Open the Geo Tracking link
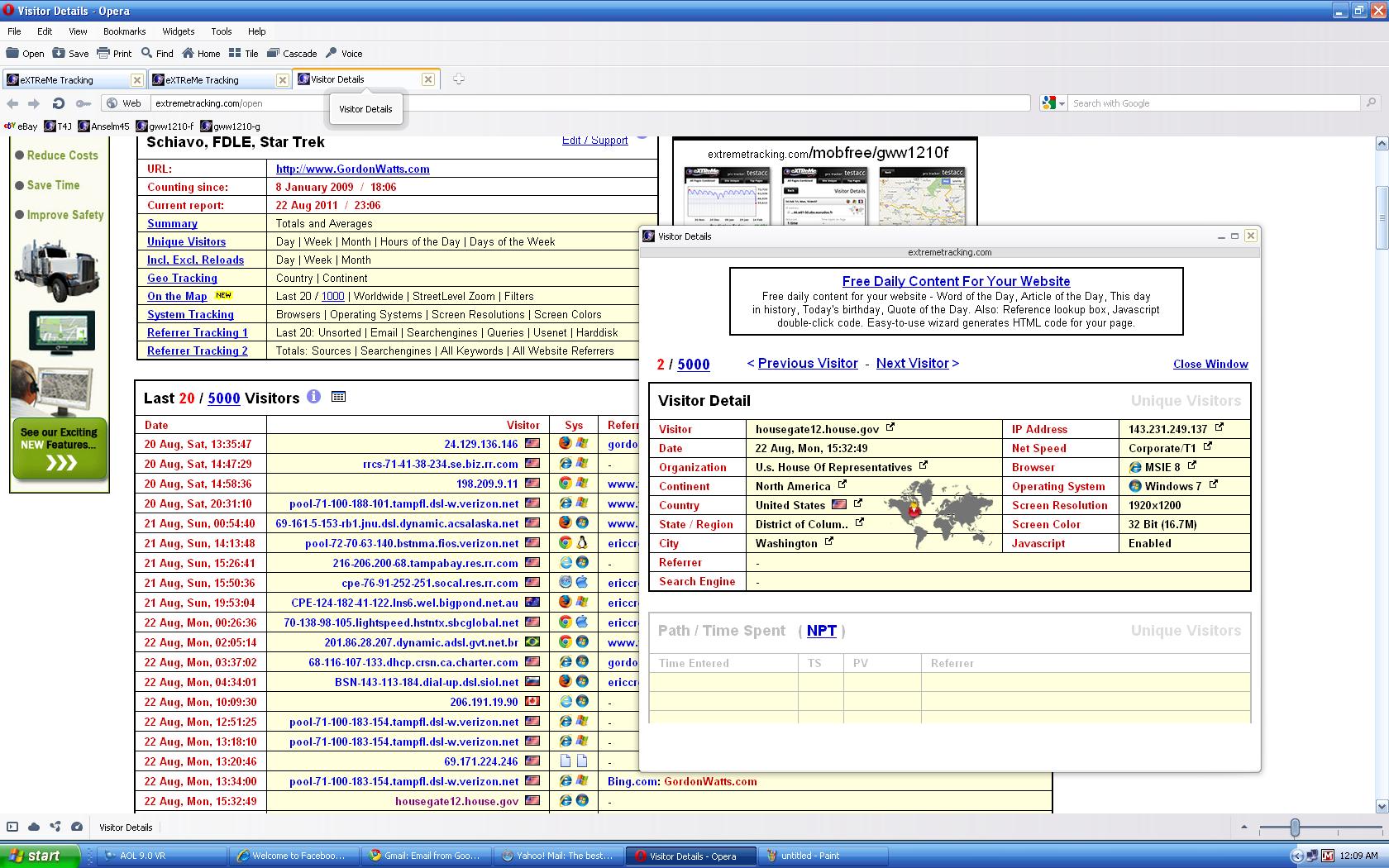1389x868 pixels. pyautogui.click(x=182, y=278)
